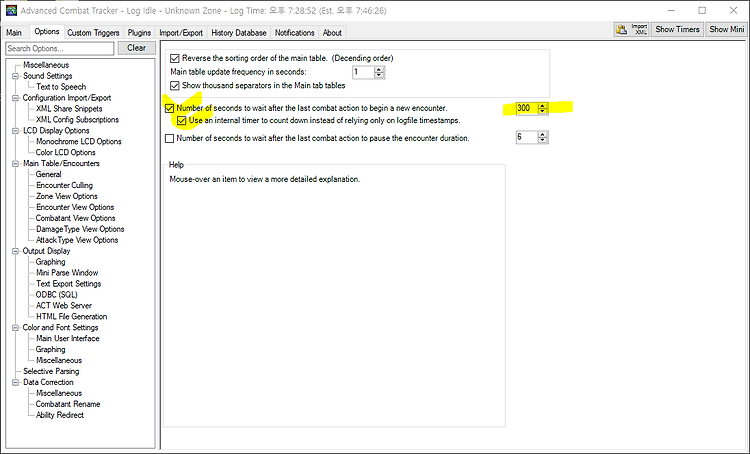Select Color LCD Options
Viewport: 750px width, 454px height.
66,153
